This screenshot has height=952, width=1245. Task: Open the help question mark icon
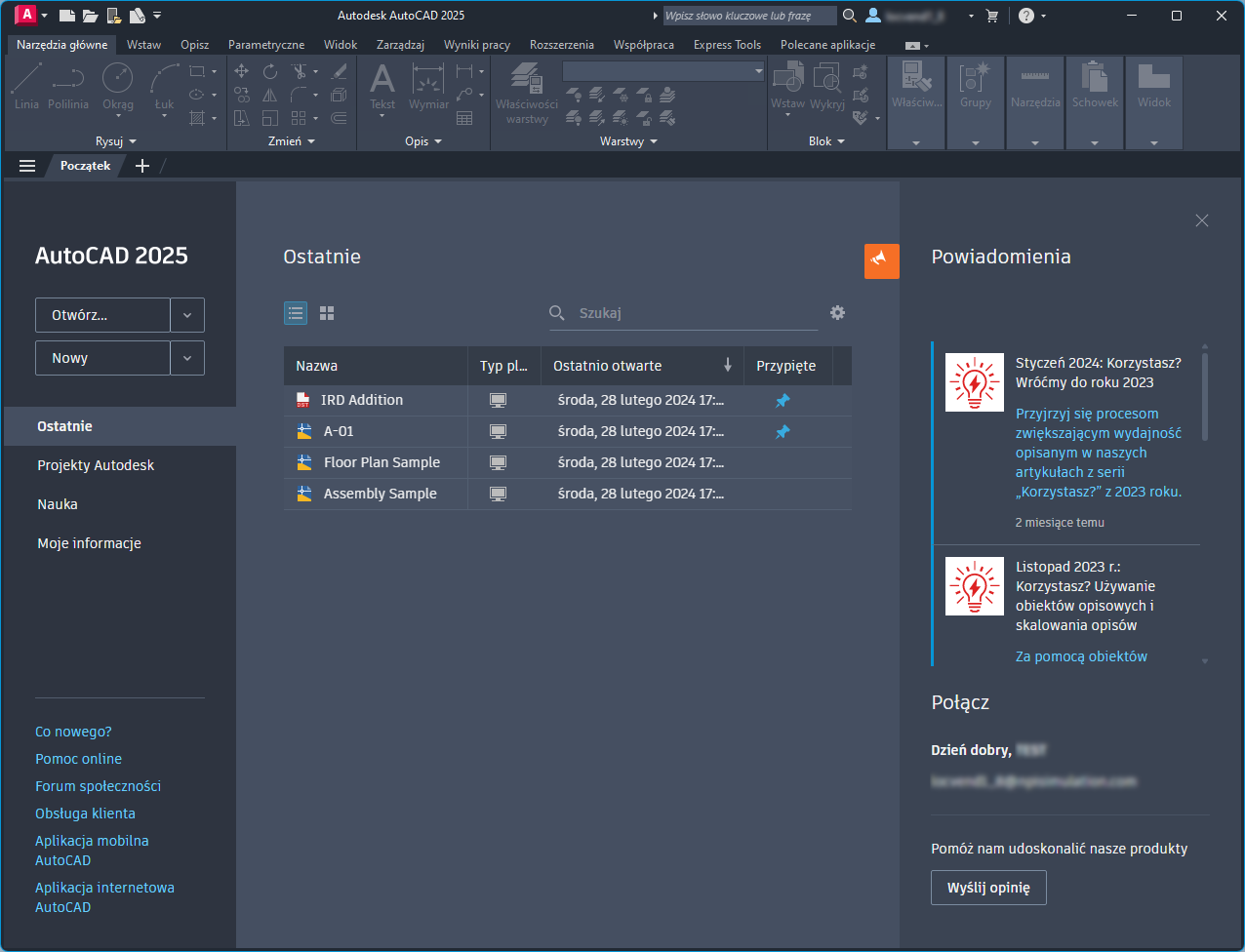[1025, 16]
